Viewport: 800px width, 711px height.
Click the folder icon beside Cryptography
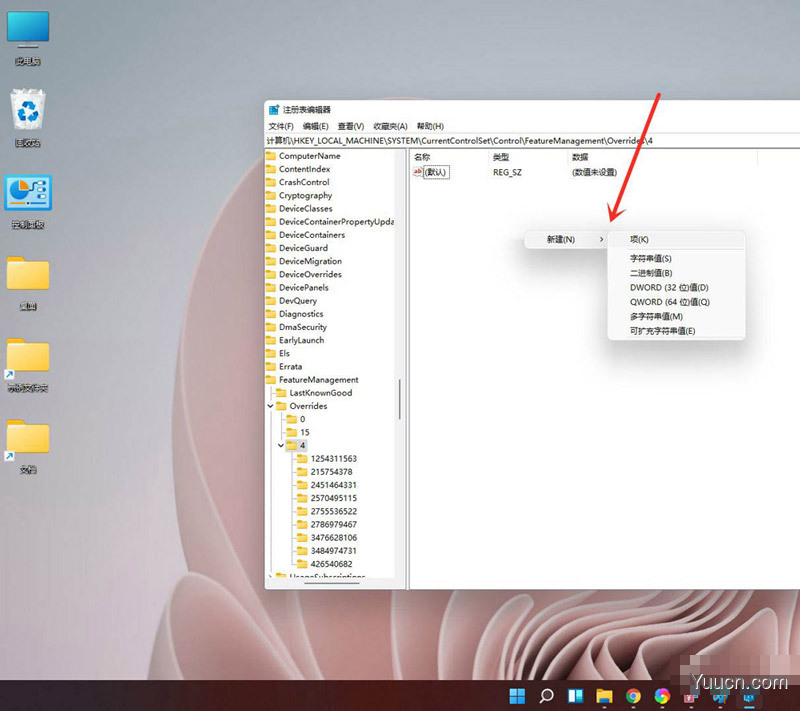click(x=271, y=195)
